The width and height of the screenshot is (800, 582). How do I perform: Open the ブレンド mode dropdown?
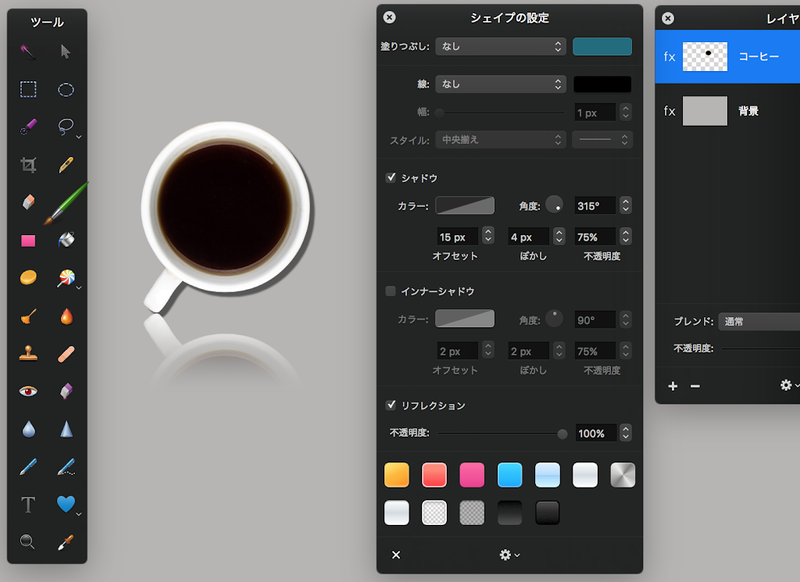760,322
